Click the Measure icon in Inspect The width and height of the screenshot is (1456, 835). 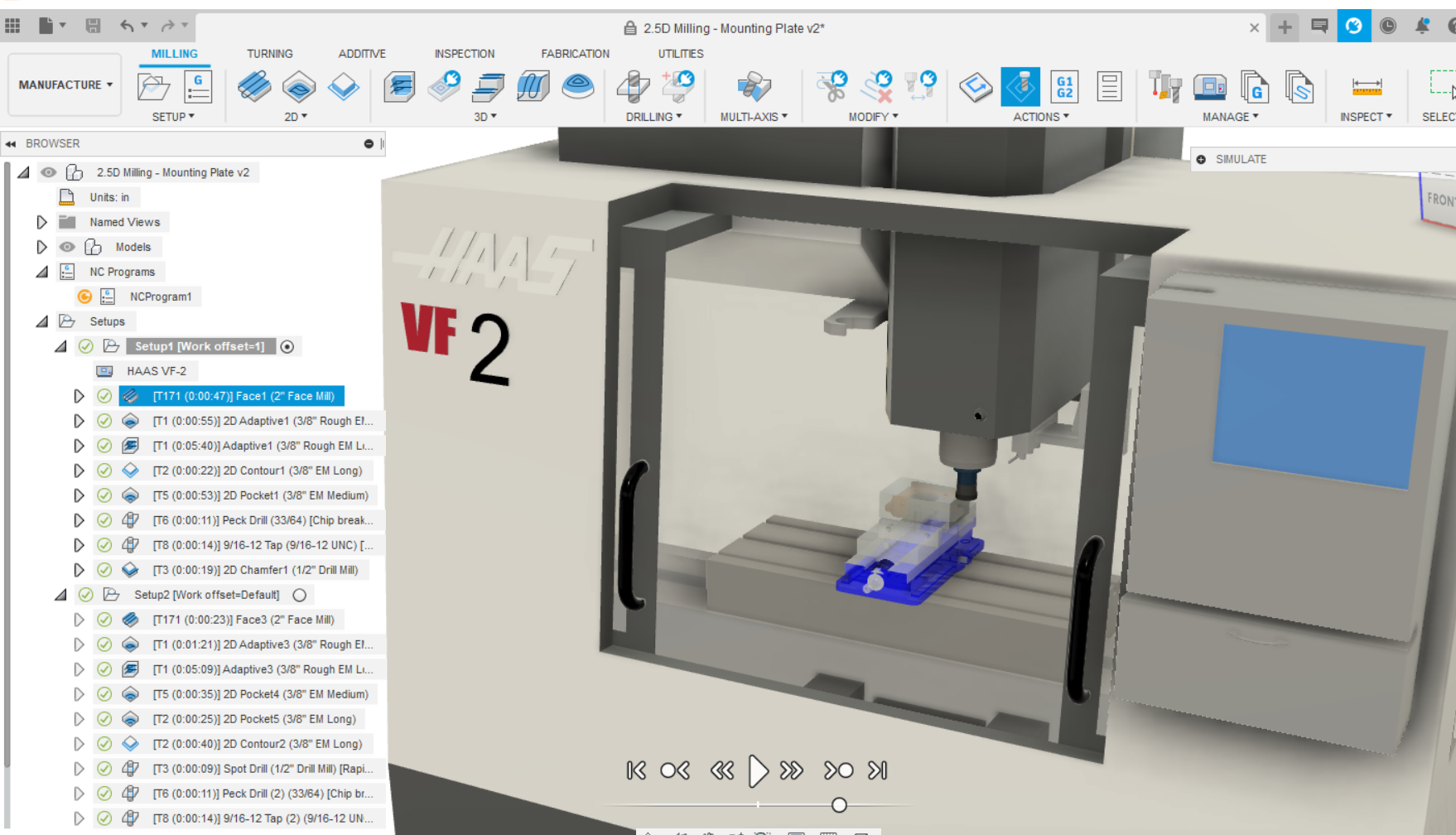coord(1367,87)
